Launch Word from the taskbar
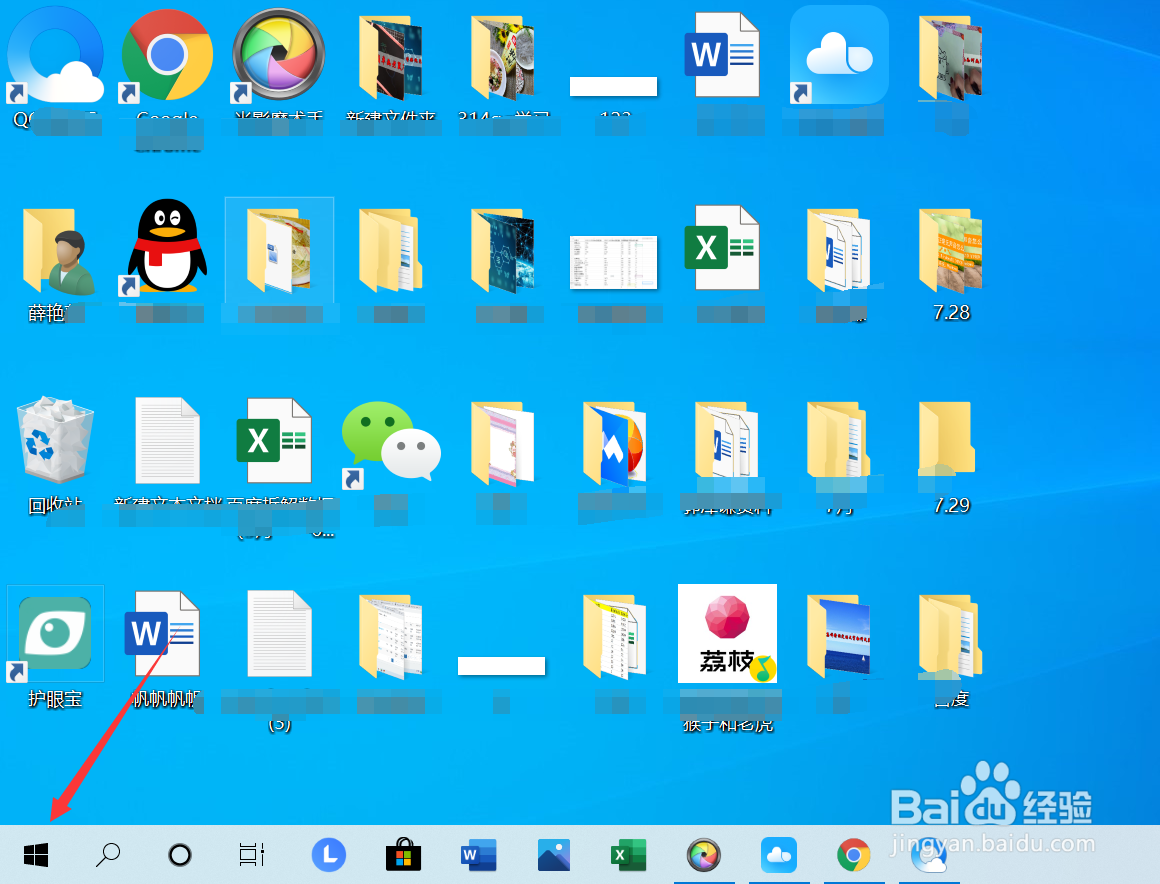 478,855
